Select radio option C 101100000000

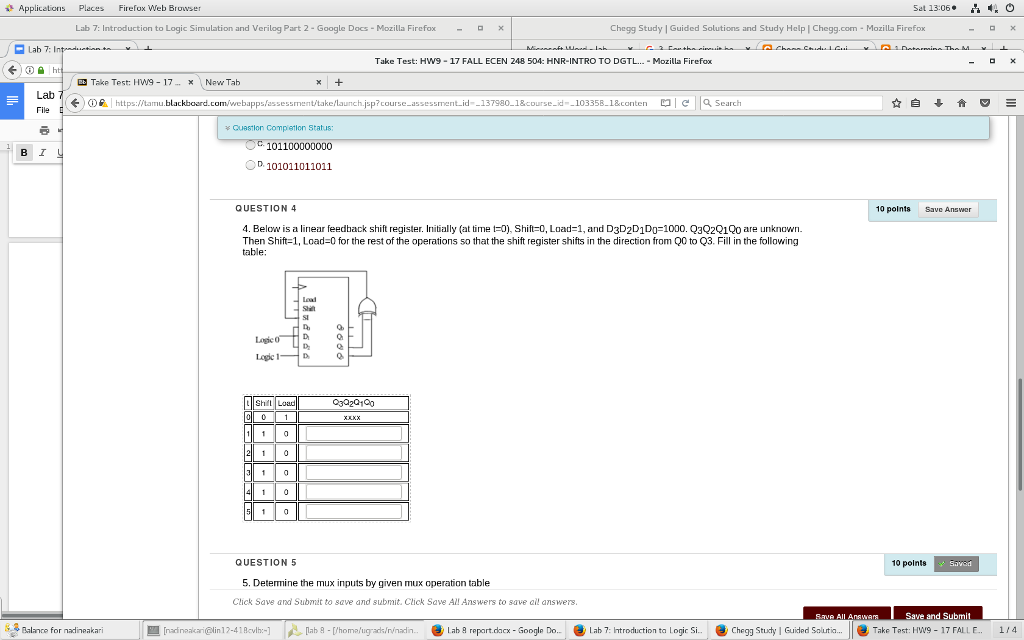pos(250,145)
